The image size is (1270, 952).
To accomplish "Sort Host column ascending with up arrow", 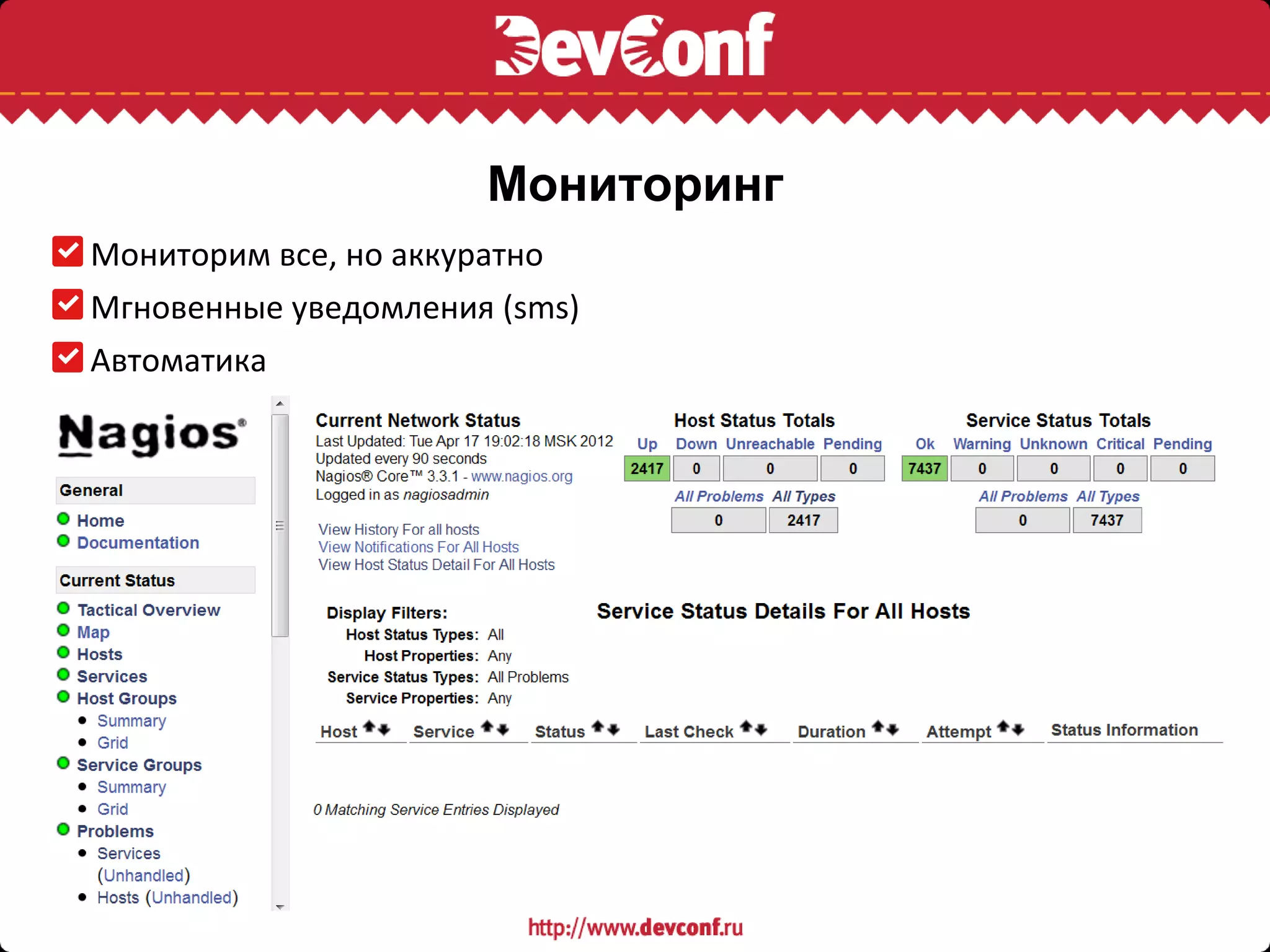I will tap(370, 726).
